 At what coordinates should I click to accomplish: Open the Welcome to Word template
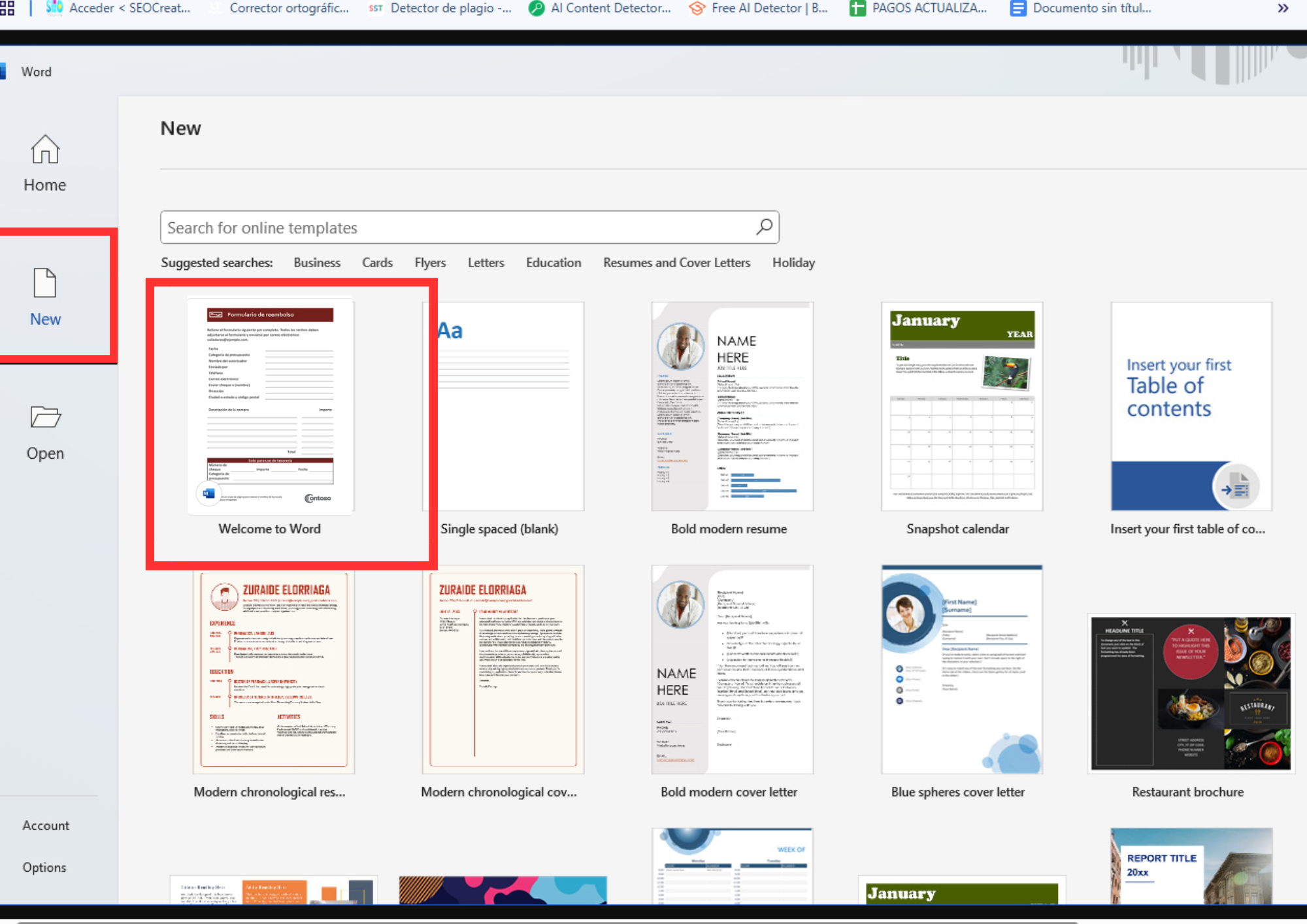pos(270,406)
